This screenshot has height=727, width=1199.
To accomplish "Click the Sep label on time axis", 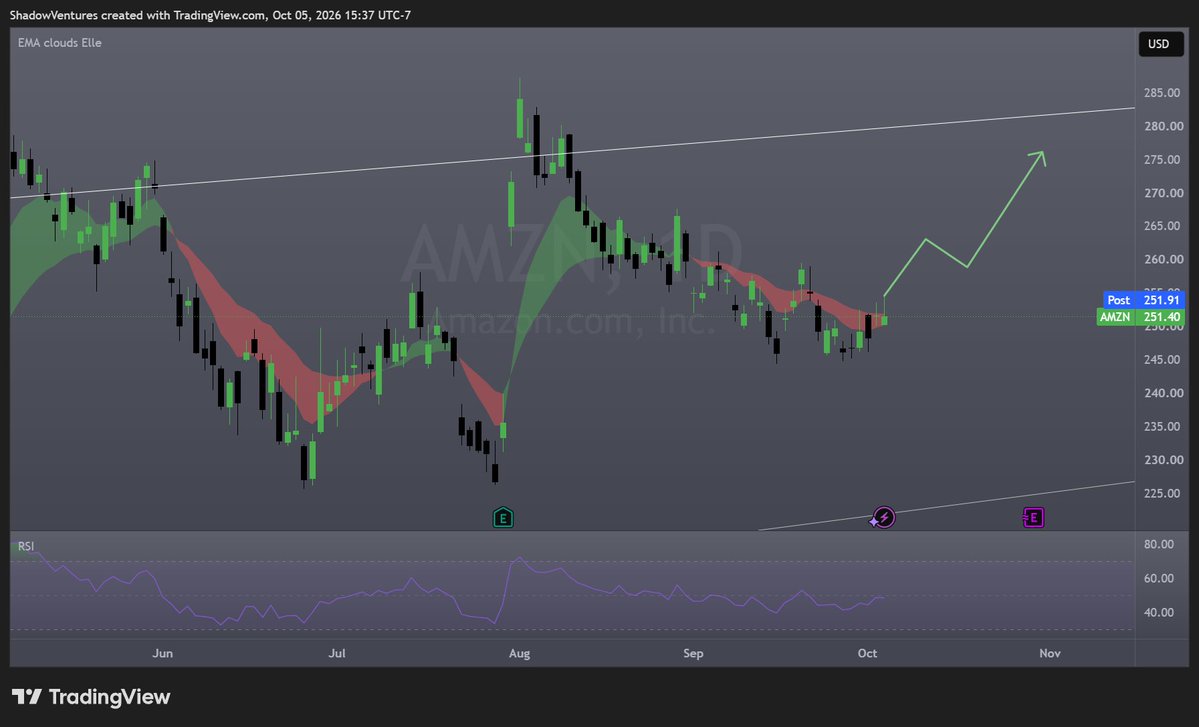I will [693, 653].
